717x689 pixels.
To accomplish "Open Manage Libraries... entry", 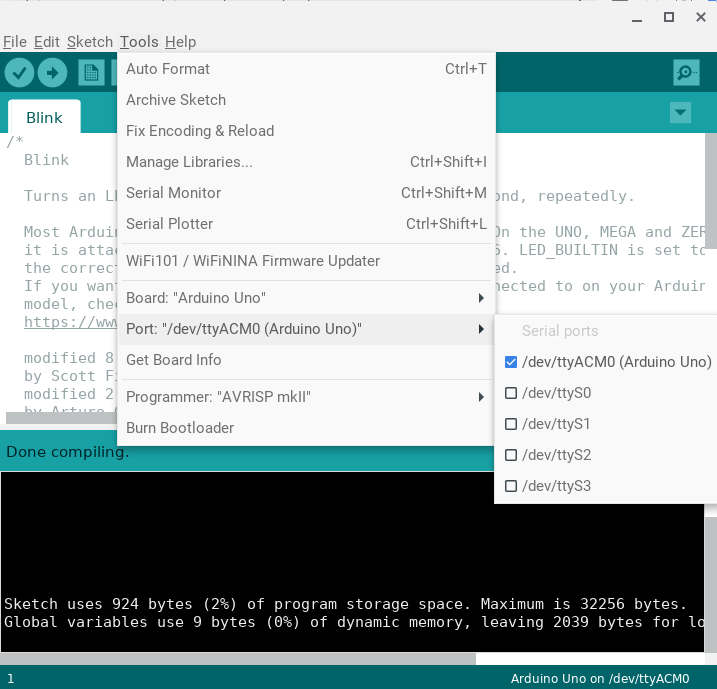I will coord(306,162).
